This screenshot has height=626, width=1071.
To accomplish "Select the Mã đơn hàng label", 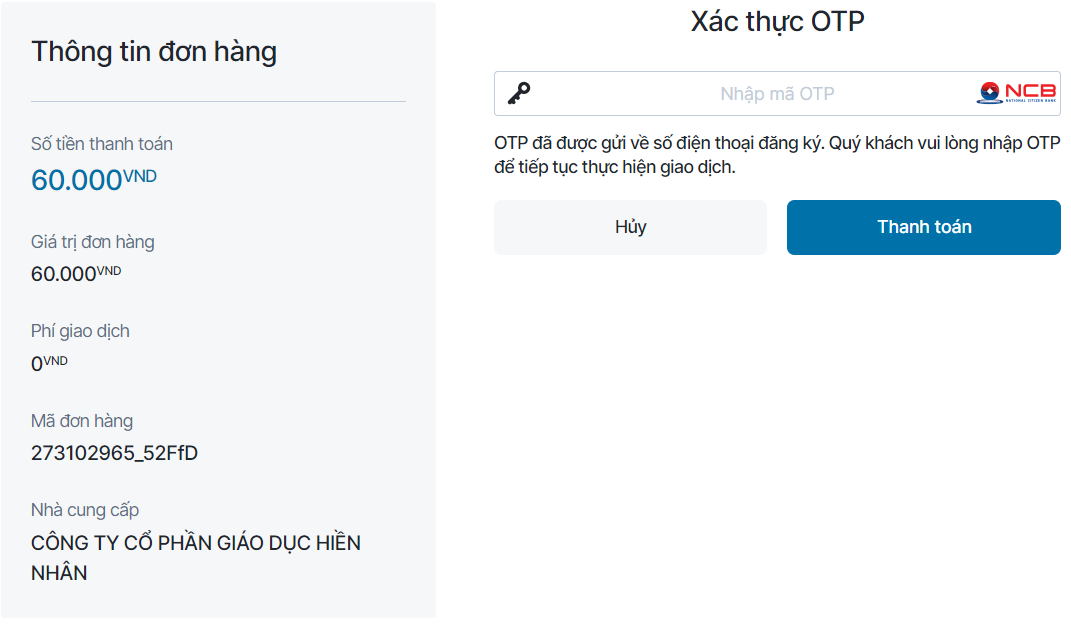I will [x=81, y=420].
